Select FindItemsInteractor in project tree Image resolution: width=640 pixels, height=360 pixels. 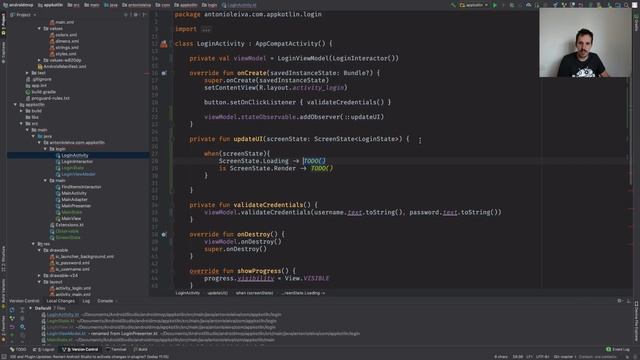[x=81, y=187]
